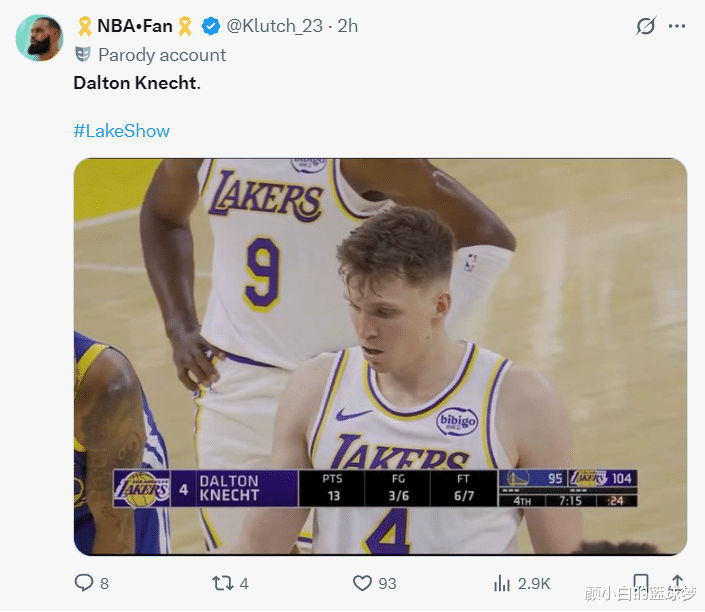Click the Parody account mask icon
Viewport: 705px width, 612px height.
(x=83, y=55)
